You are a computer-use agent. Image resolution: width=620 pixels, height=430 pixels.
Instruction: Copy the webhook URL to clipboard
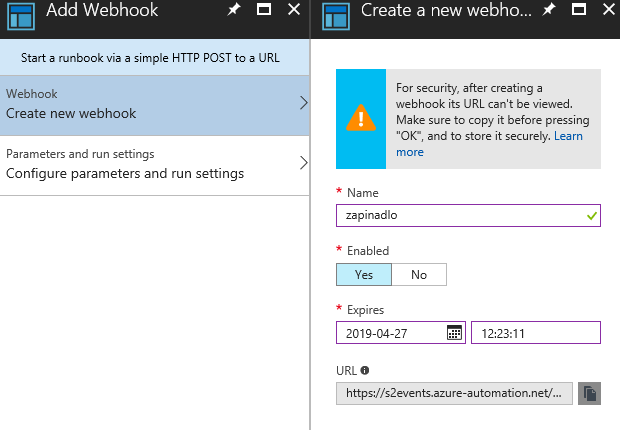(x=589, y=393)
